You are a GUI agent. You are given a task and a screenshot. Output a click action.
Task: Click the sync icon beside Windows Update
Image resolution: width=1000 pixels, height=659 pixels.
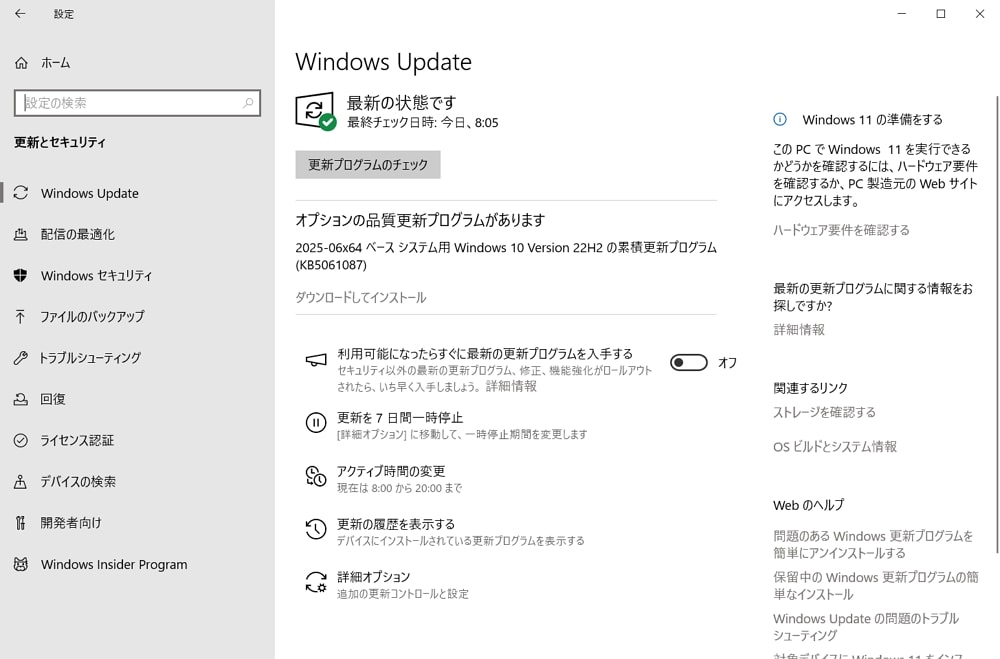(20, 193)
